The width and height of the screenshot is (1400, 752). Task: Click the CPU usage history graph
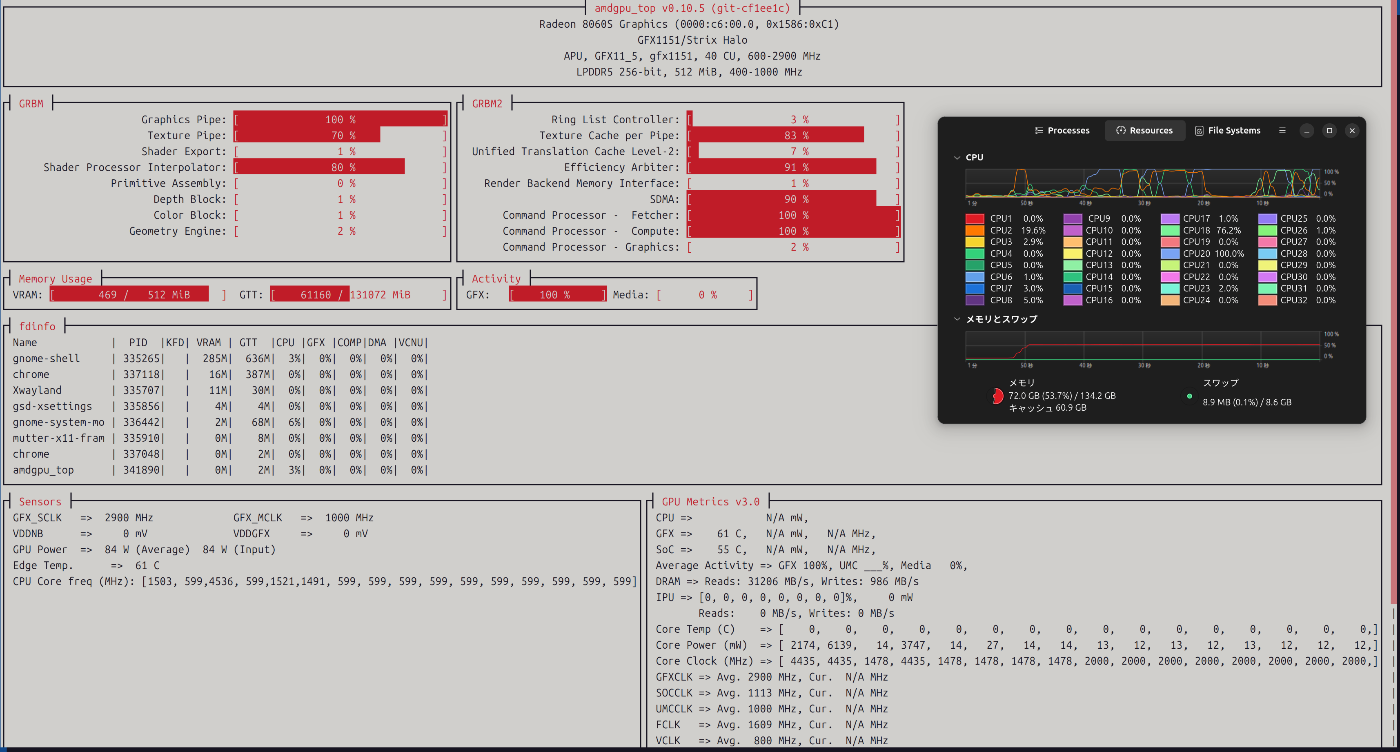click(1143, 183)
